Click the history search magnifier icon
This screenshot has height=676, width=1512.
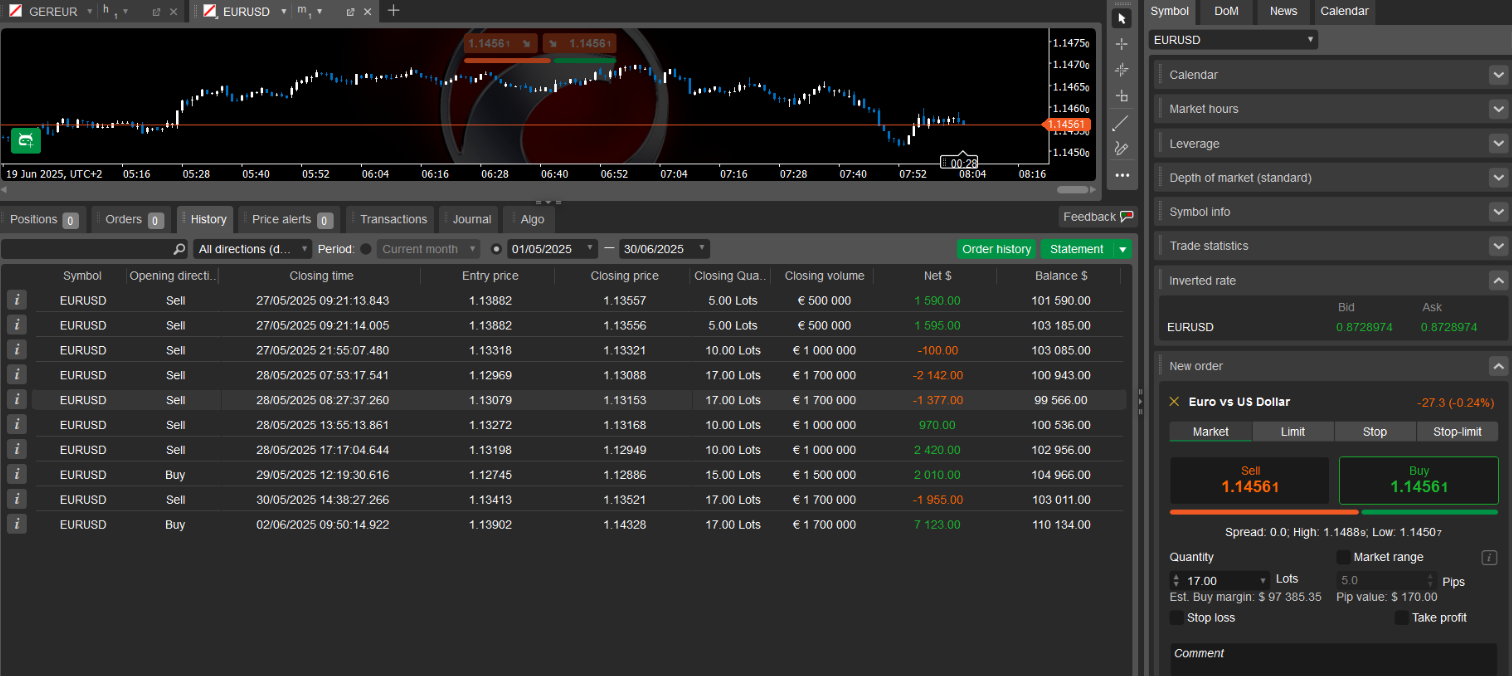[x=179, y=249]
